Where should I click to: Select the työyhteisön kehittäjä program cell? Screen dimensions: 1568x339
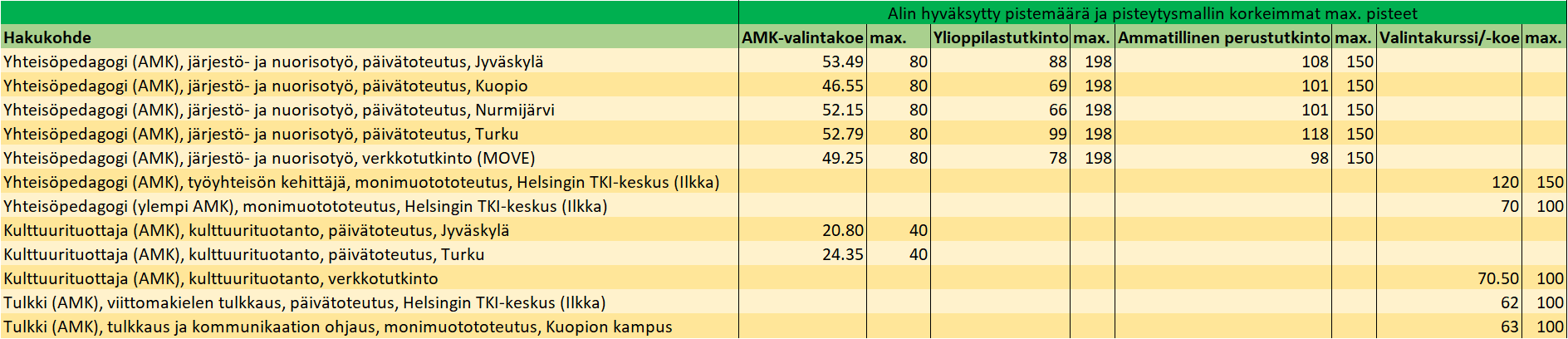[370, 182]
